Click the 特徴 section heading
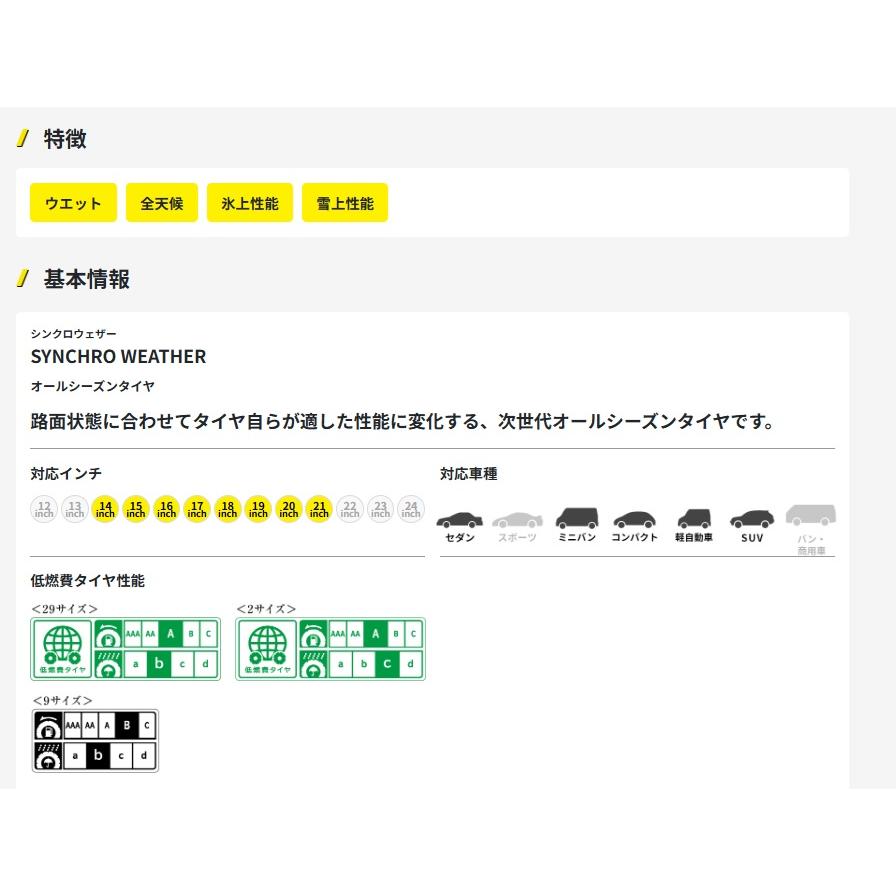Image resolution: width=896 pixels, height=896 pixels. [x=65, y=139]
